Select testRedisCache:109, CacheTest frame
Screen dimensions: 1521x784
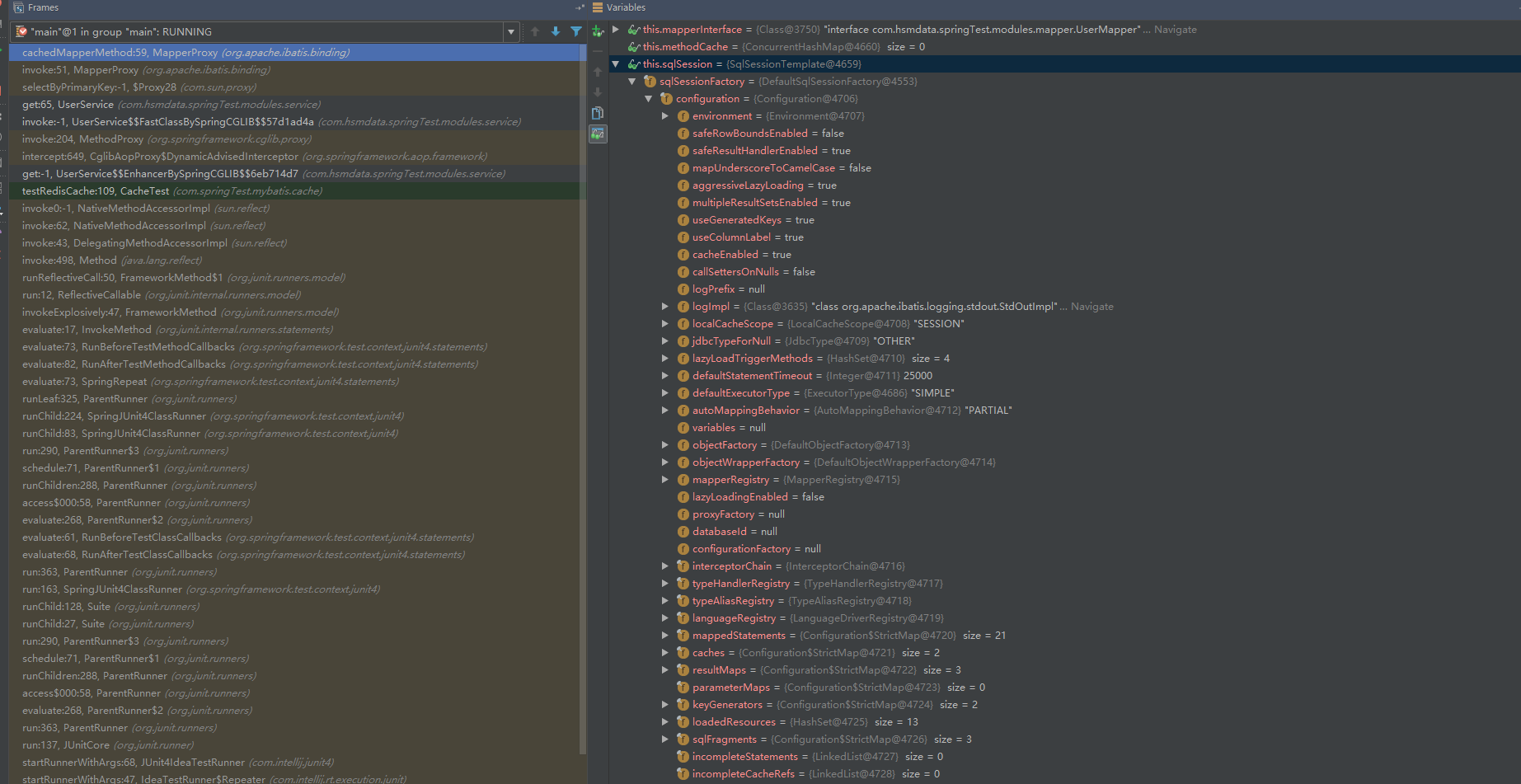click(x=294, y=191)
